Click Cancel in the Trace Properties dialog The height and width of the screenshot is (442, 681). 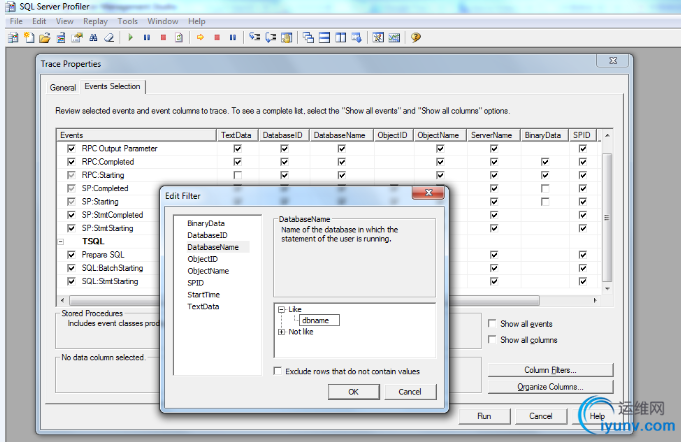(x=541, y=416)
